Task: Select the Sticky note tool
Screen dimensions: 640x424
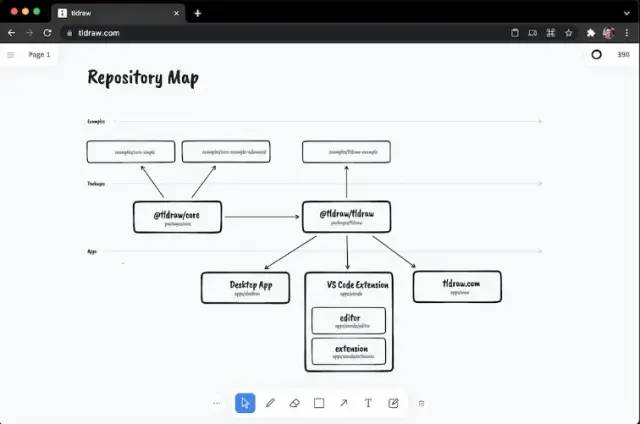Action: [x=393, y=403]
